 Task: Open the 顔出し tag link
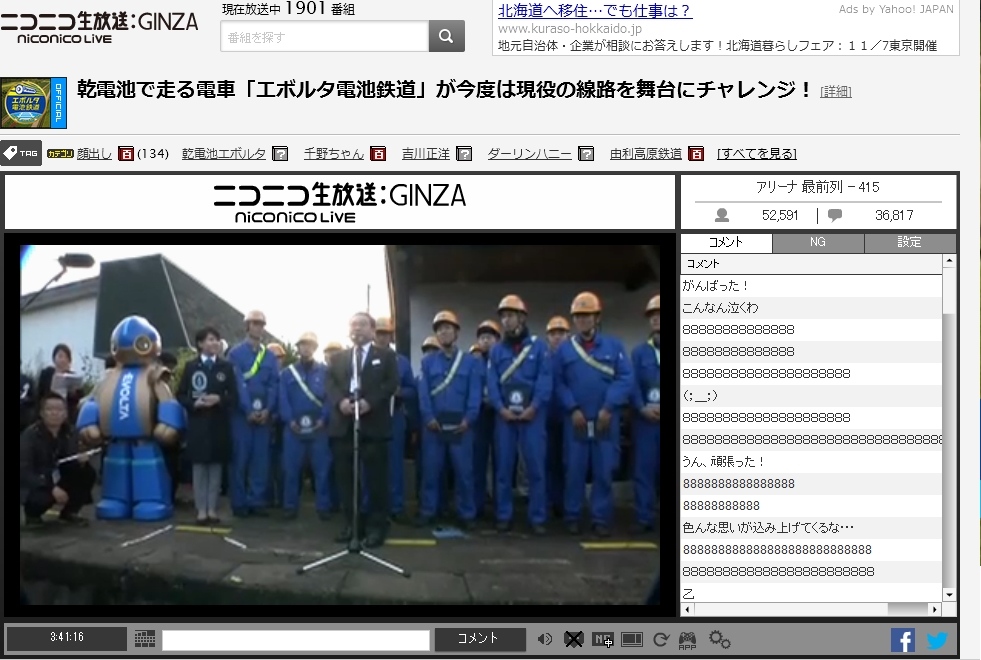point(94,154)
